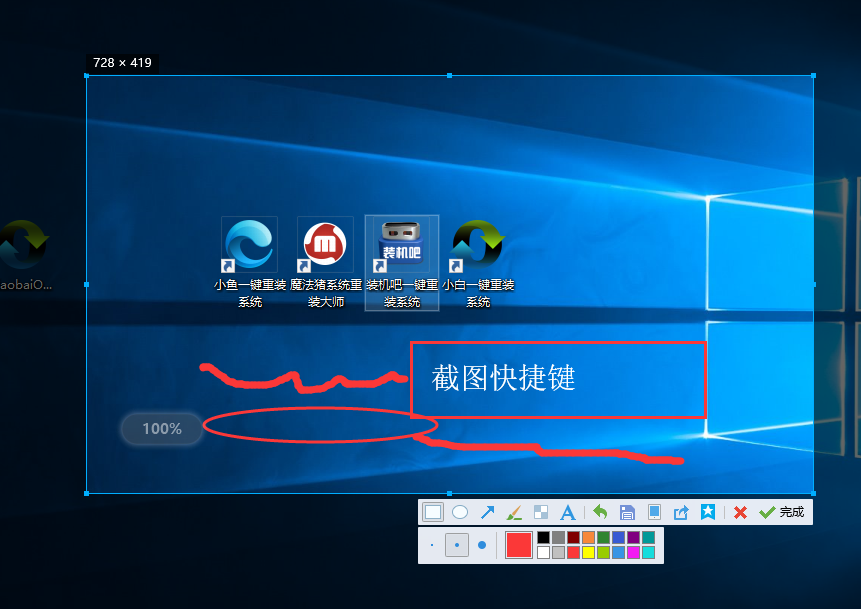
Task: Choose the smallest brush size dot
Action: [x=432, y=546]
